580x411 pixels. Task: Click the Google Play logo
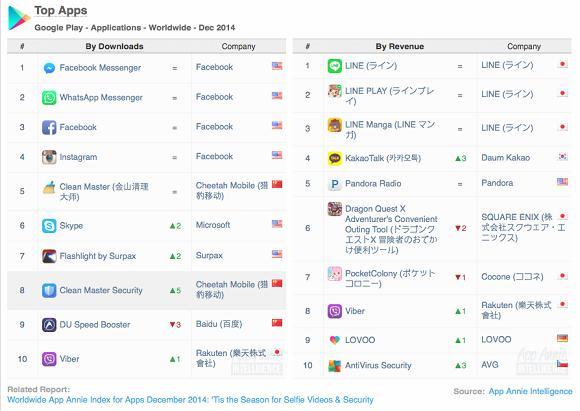pyautogui.click(x=18, y=18)
